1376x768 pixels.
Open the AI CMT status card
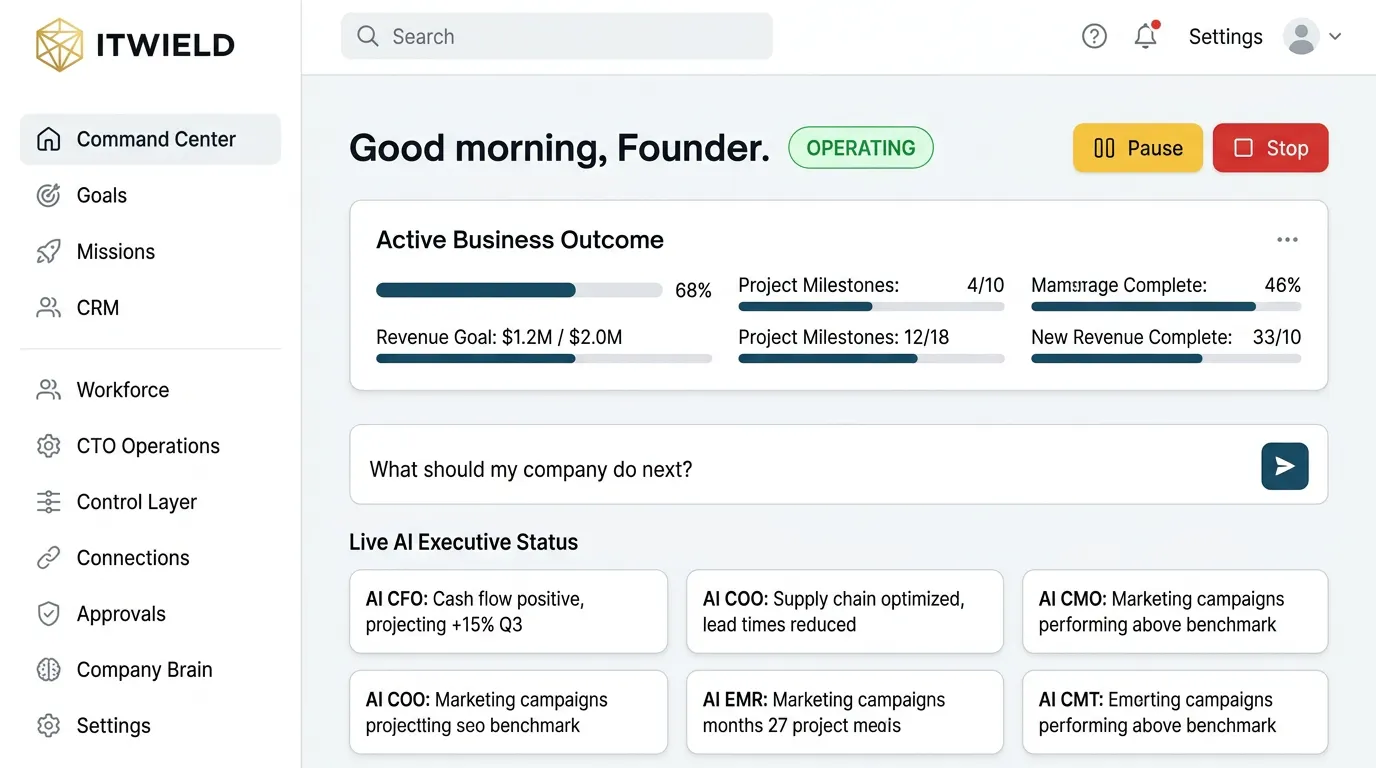[x=1175, y=712]
